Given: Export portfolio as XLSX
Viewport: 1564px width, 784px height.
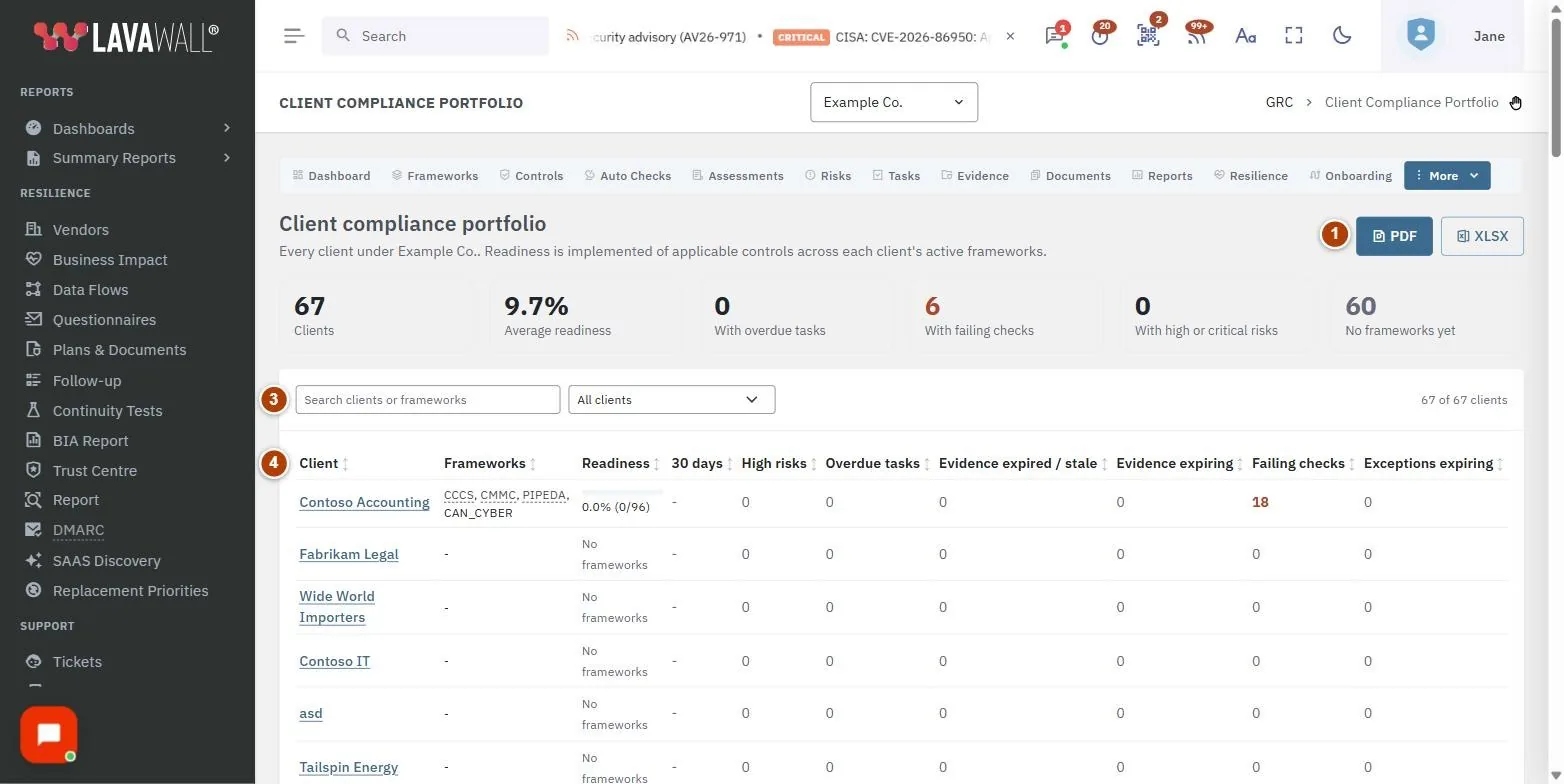Looking at the screenshot, I should point(1482,236).
